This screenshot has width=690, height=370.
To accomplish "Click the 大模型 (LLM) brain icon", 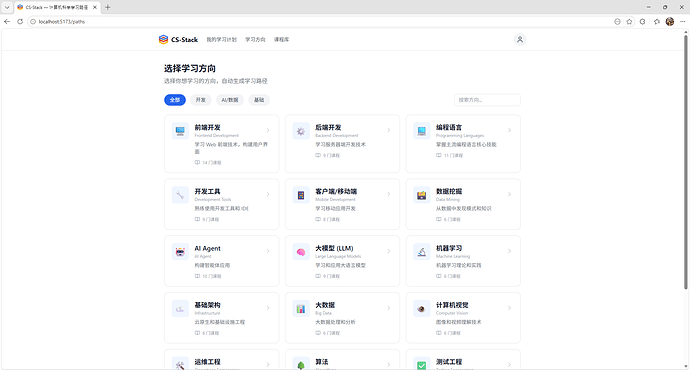I will coord(301,252).
